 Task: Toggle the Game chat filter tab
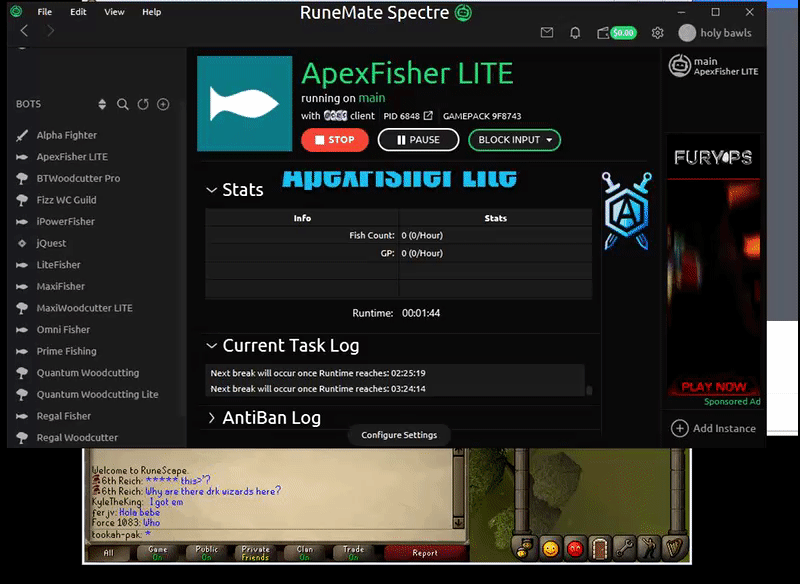click(157, 553)
